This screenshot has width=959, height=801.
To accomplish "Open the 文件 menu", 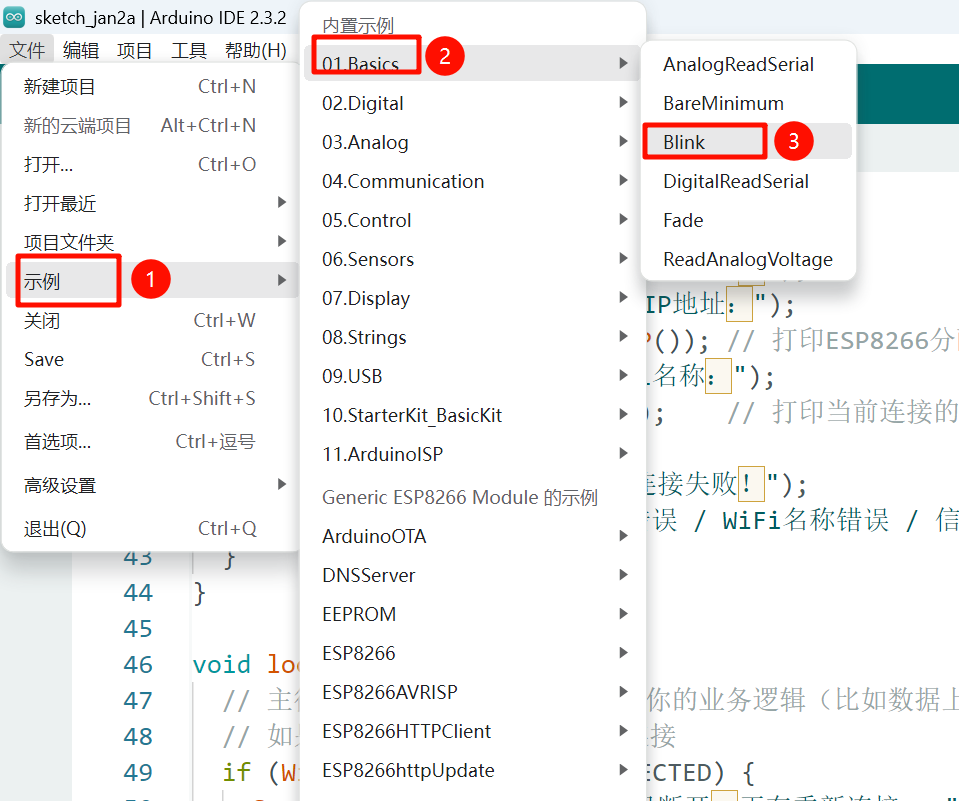I will [x=27, y=50].
